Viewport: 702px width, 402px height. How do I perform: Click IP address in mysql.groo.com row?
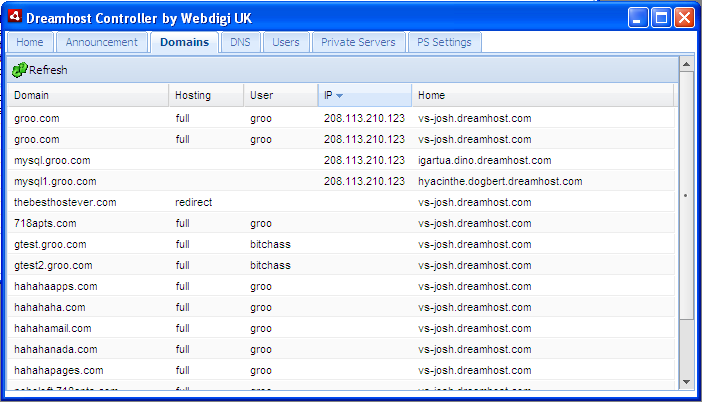(364, 160)
